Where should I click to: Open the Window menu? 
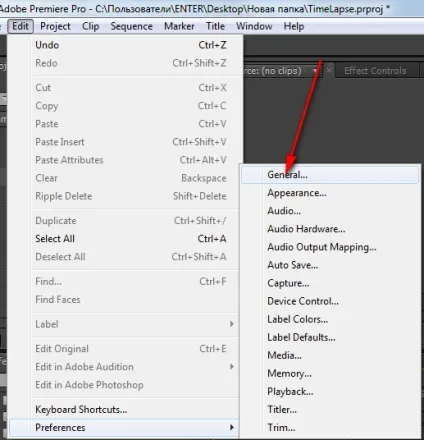[x=254, y=26]
